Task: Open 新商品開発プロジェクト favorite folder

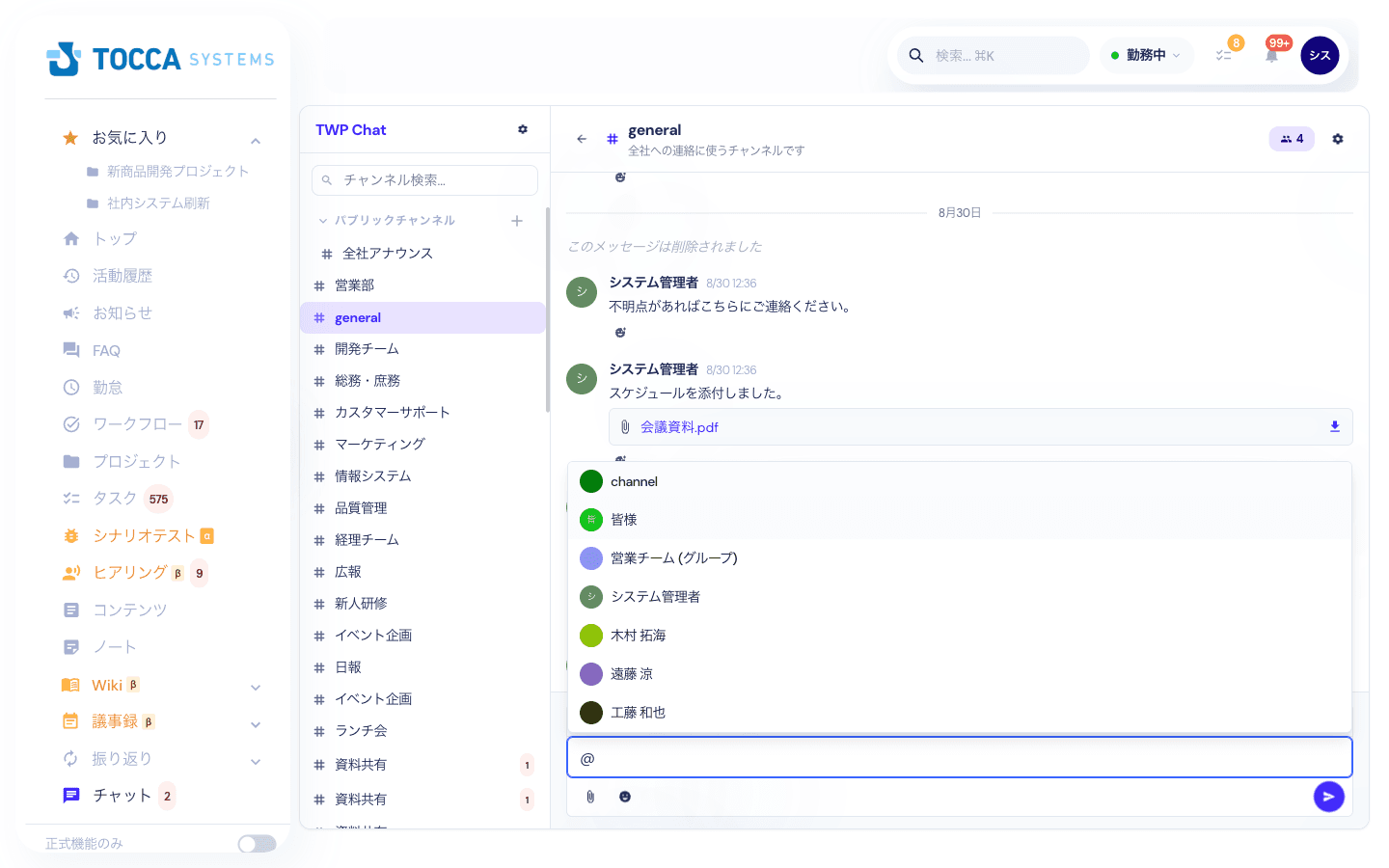Action: pos(168,171)
